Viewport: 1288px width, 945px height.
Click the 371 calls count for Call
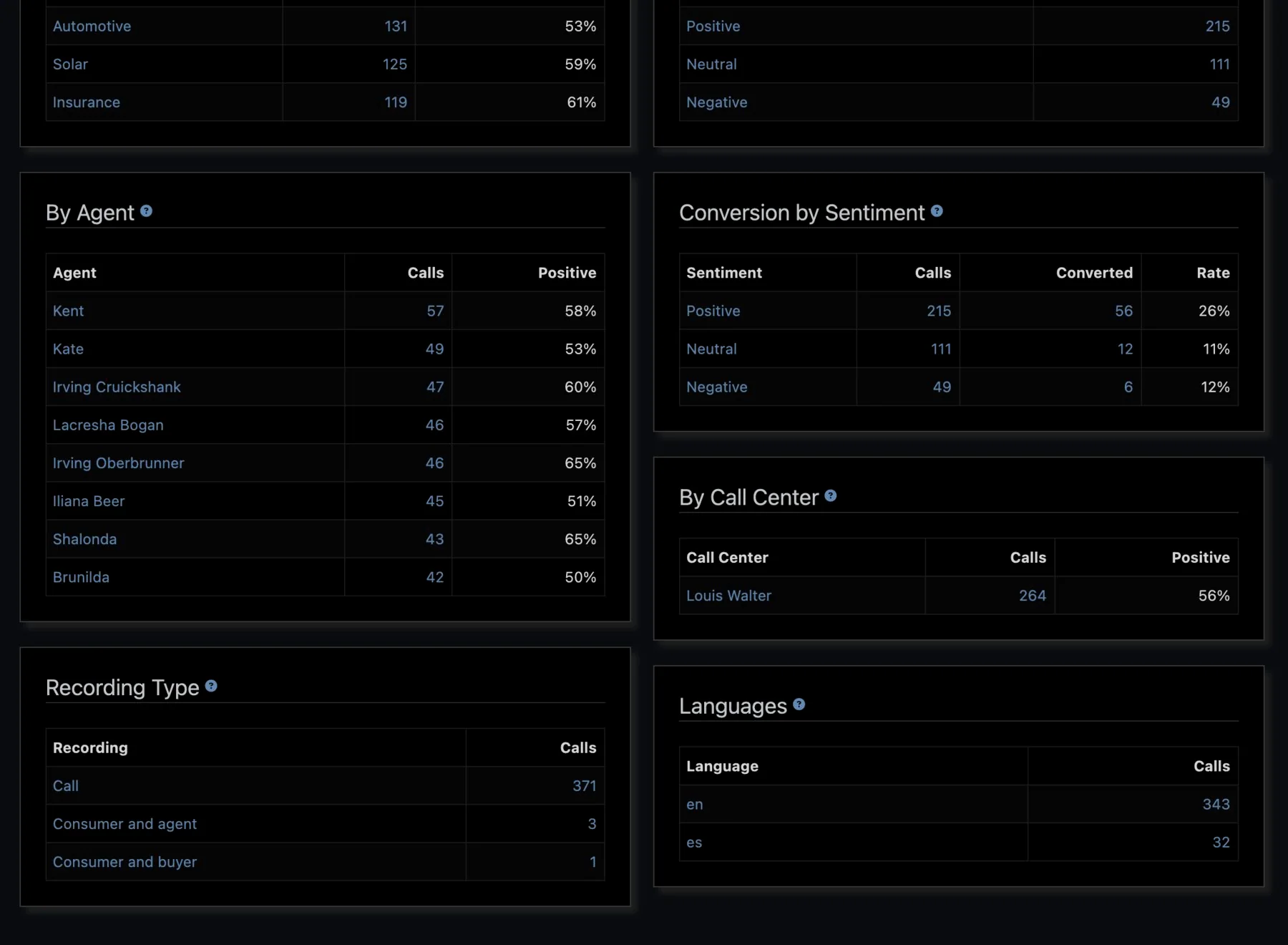(584, 785)
